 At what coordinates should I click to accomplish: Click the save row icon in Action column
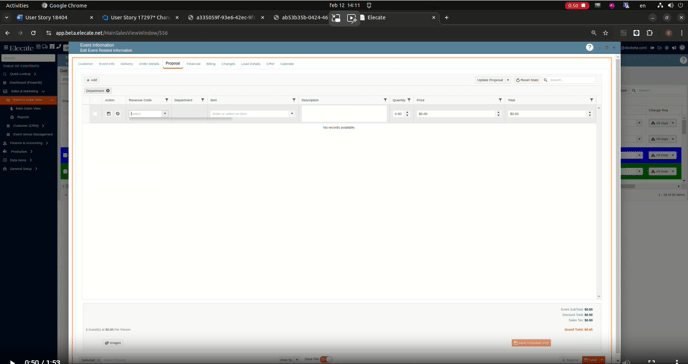[x=109, y=114]
